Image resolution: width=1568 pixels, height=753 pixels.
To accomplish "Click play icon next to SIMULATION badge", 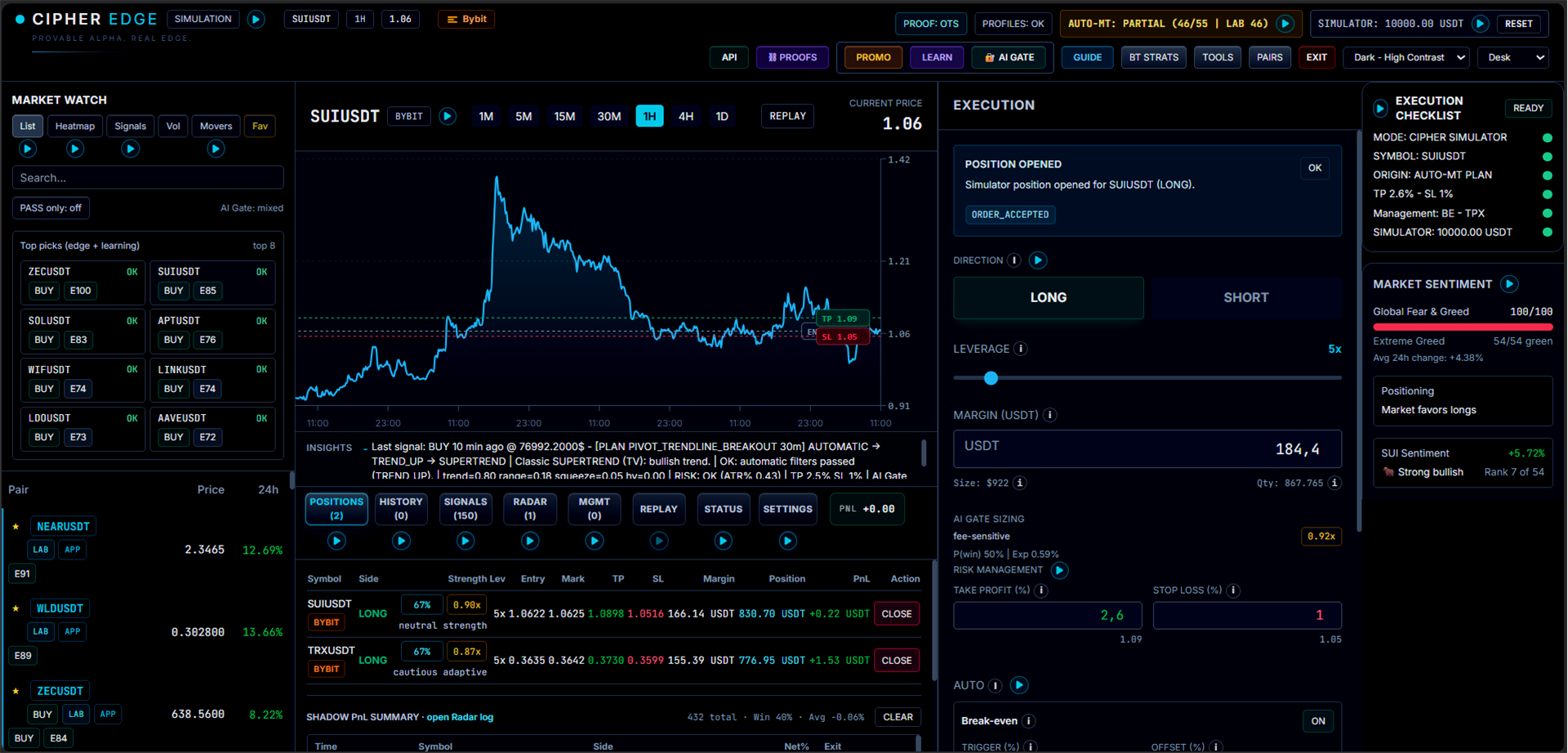I will coord(256,19).
